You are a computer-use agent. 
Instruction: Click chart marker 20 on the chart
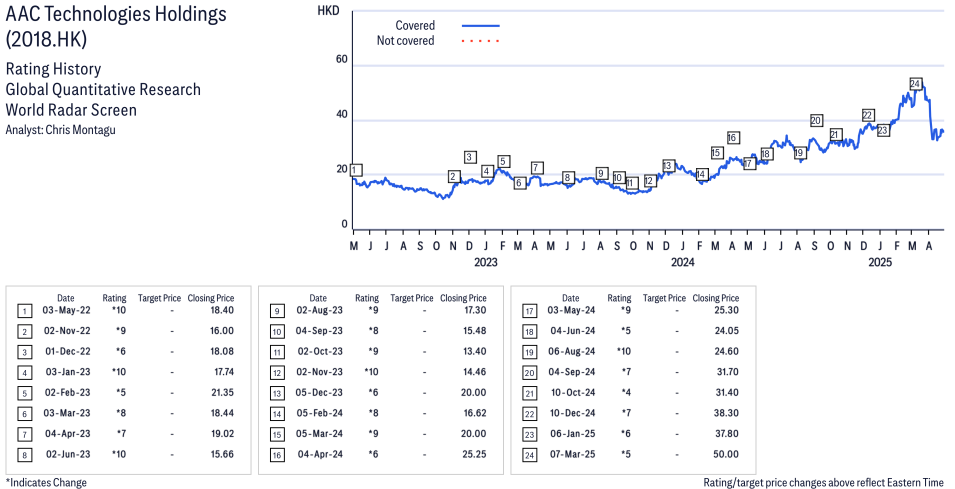[816, 121]
